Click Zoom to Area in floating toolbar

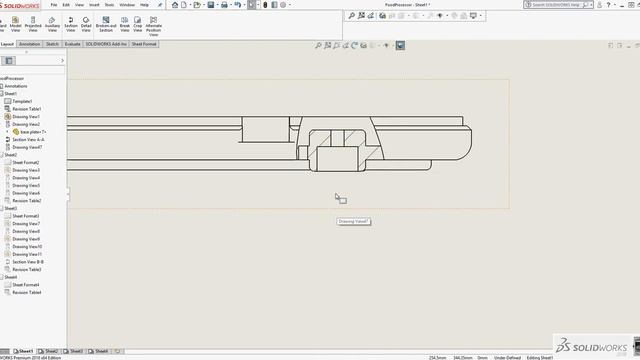pyautogui.click(x=361, y=16)
